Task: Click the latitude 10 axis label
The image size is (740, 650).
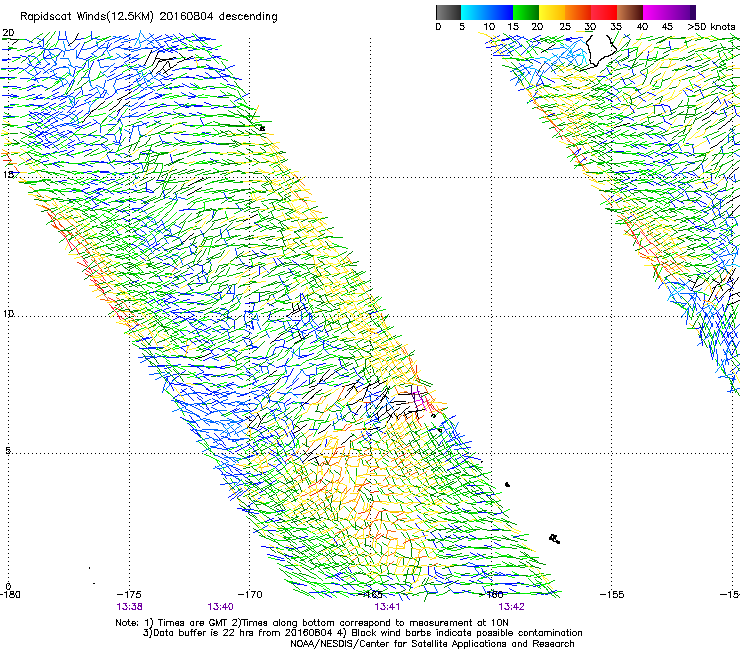Action: 8,313
